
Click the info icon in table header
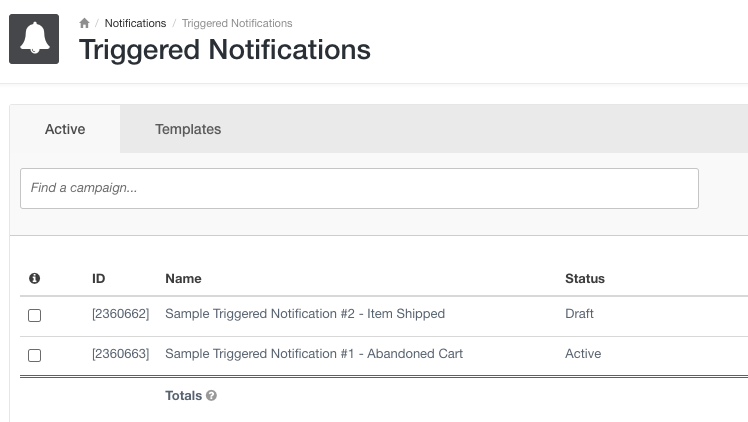coord(34,278)
